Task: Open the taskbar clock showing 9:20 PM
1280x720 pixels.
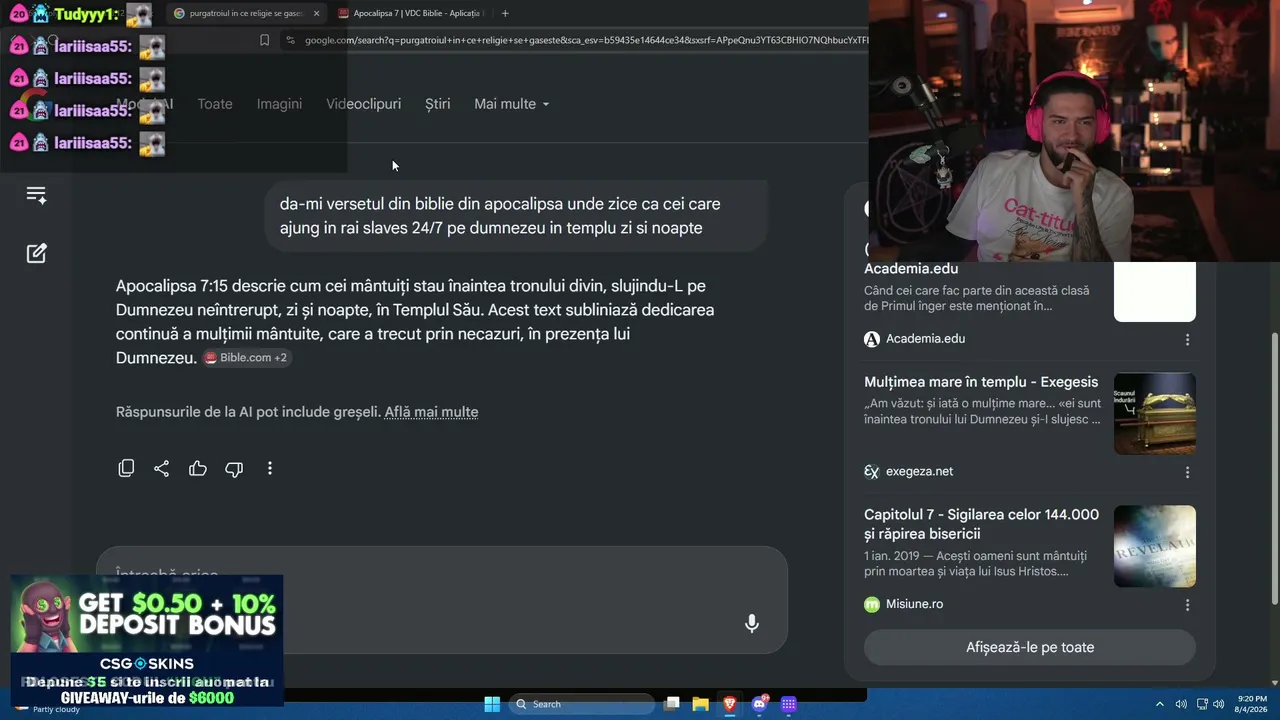Action: pos(1252,704)
